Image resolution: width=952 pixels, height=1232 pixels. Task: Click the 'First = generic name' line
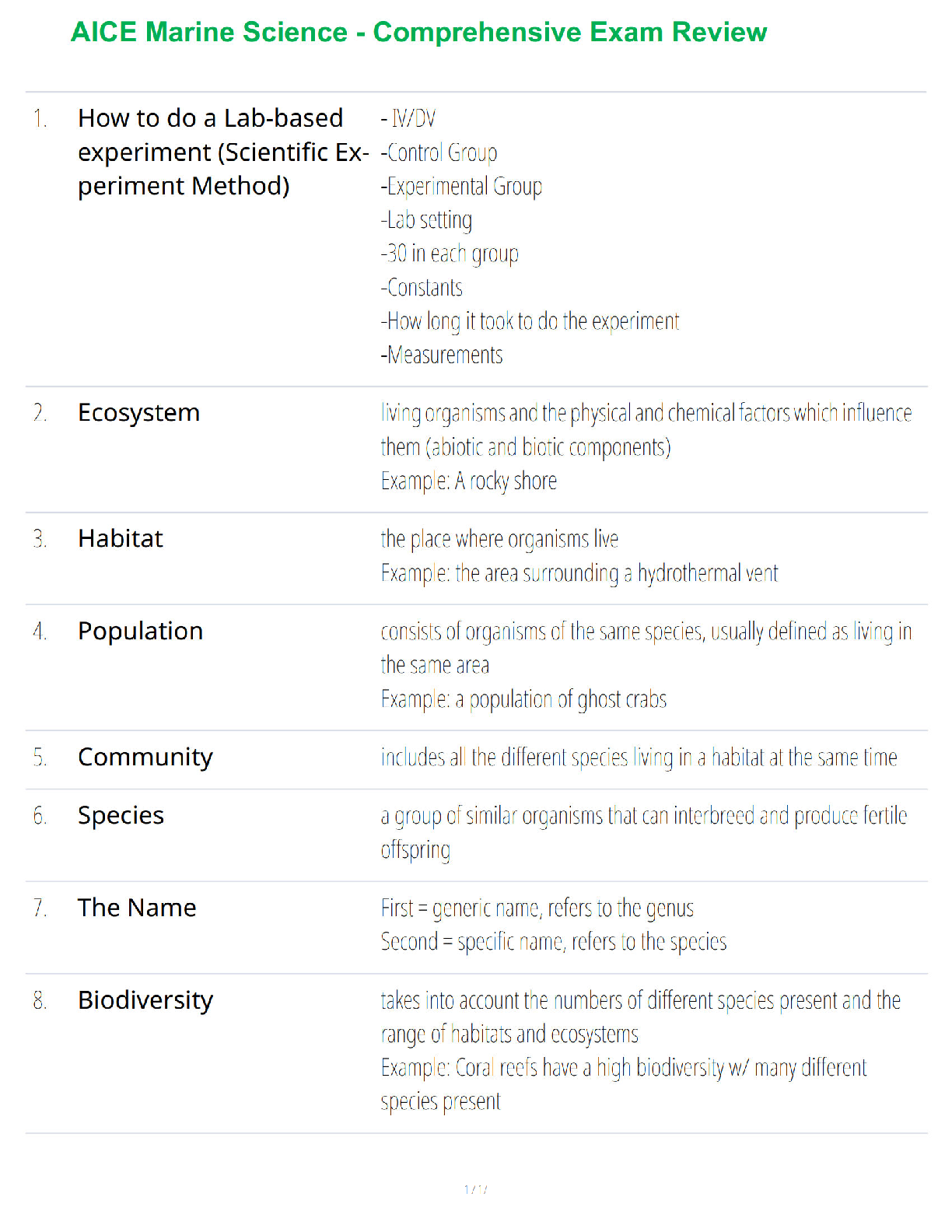(537, 908)
